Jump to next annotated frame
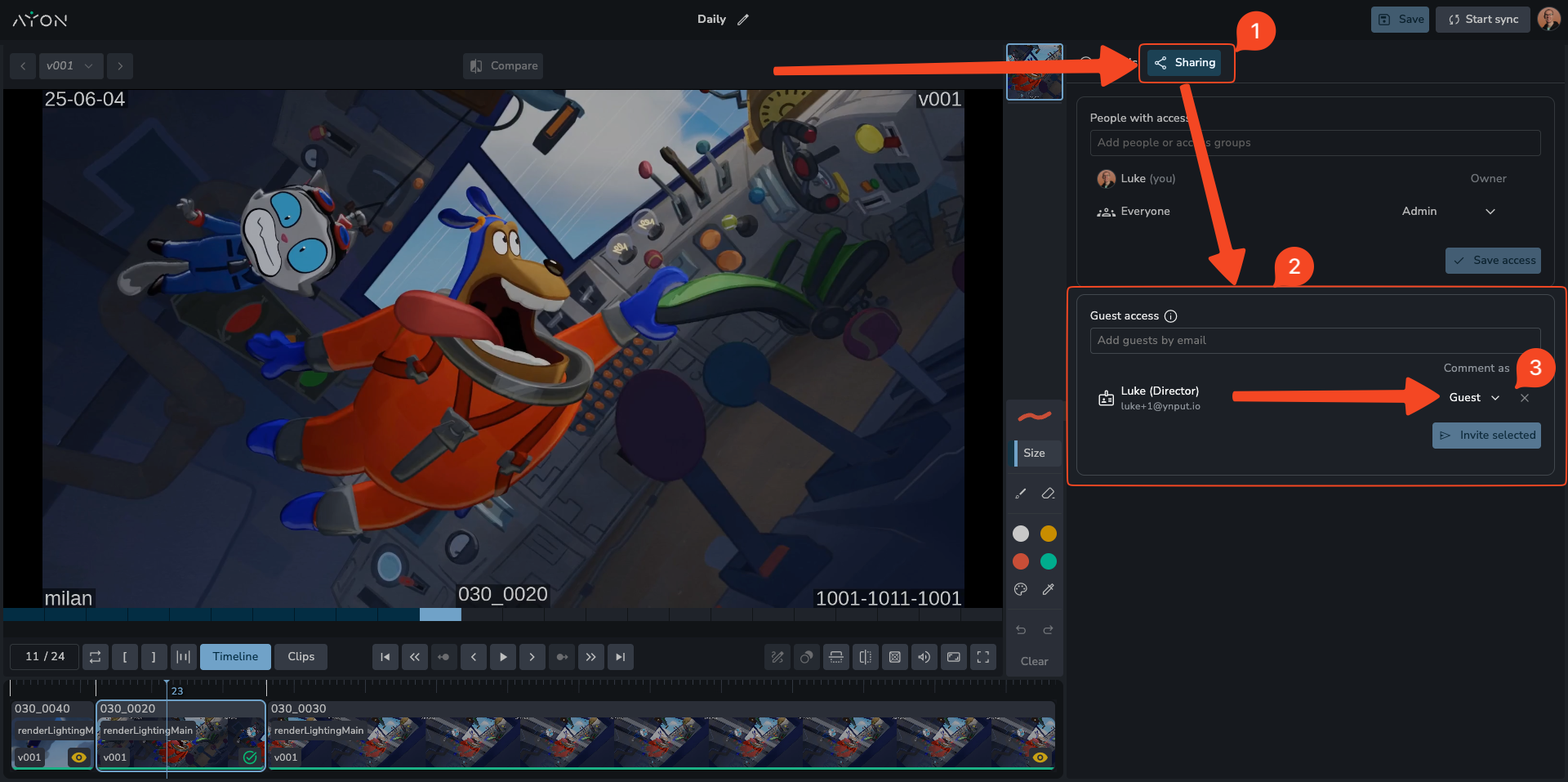This screenshot has height=782, width=1568. [x=562, y=657]
